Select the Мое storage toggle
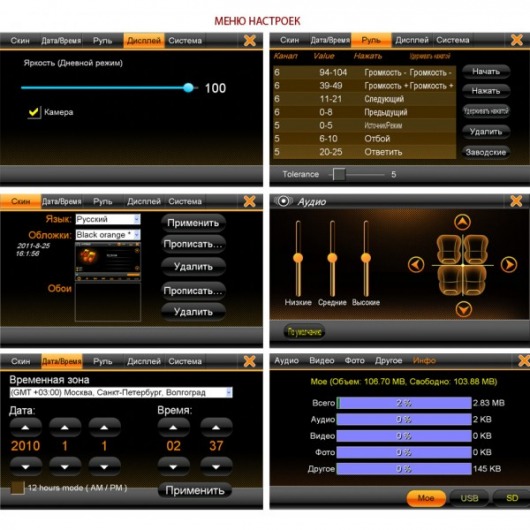This screenshot has width=530, height=530. (x=426, y=498)
